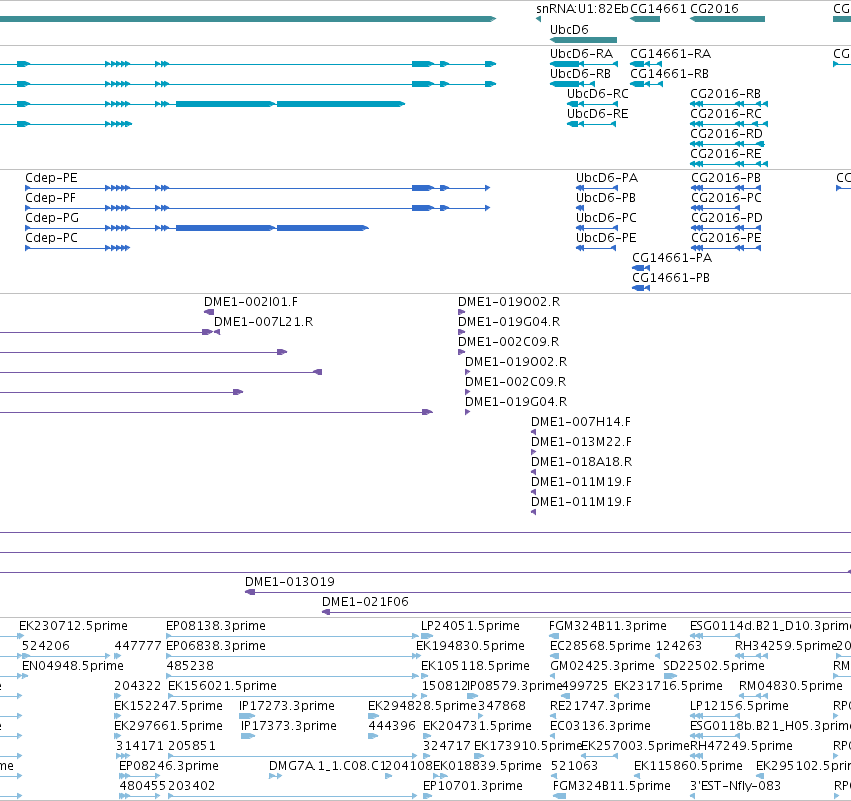Image resolution: width=851 pixels, height=801 pixels.
Task: Select the UbcD6-PC protein label
Action: click(x=606, y=218)
